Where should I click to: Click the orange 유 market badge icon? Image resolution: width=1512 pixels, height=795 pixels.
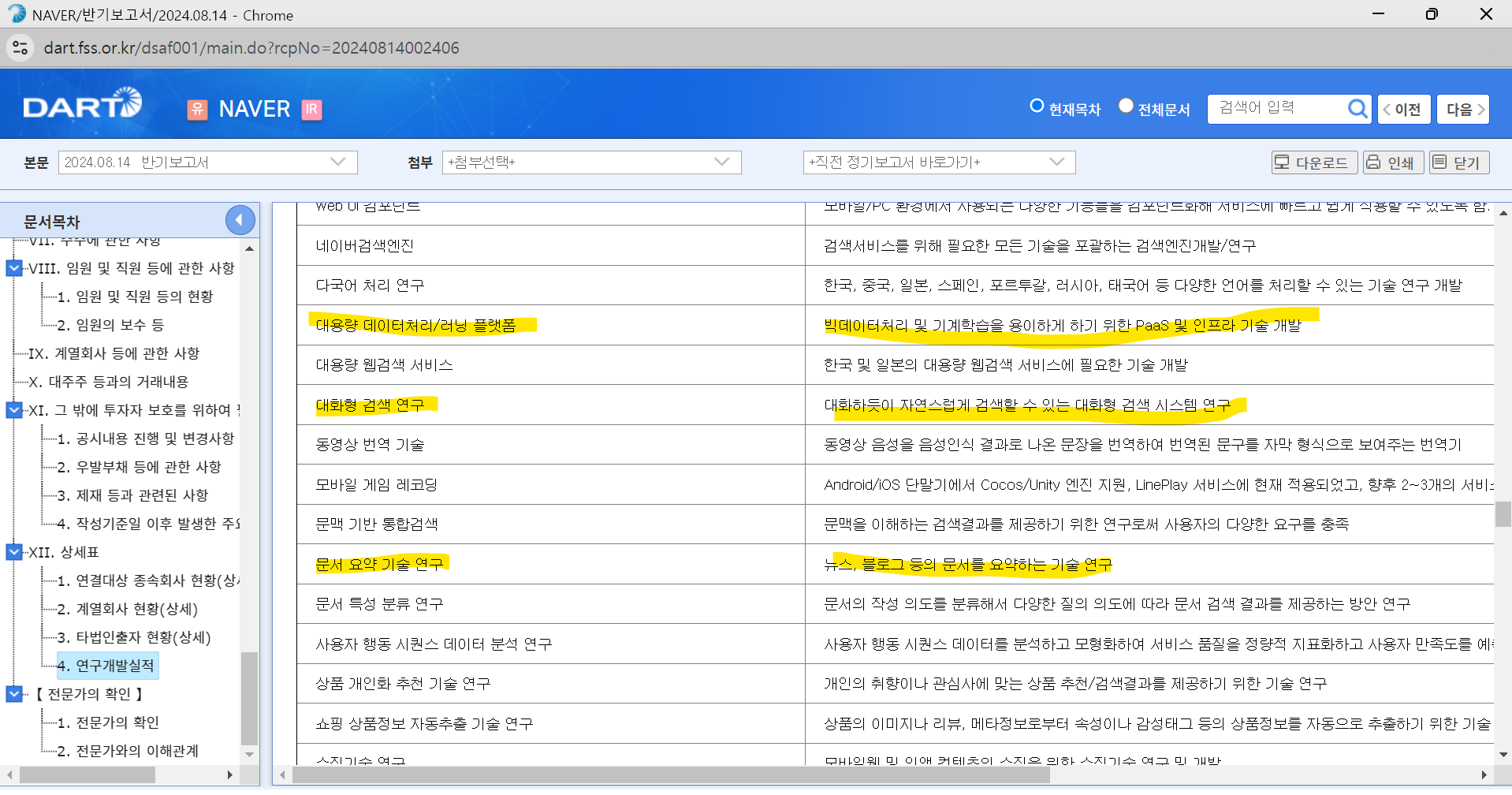coord(197,110)
